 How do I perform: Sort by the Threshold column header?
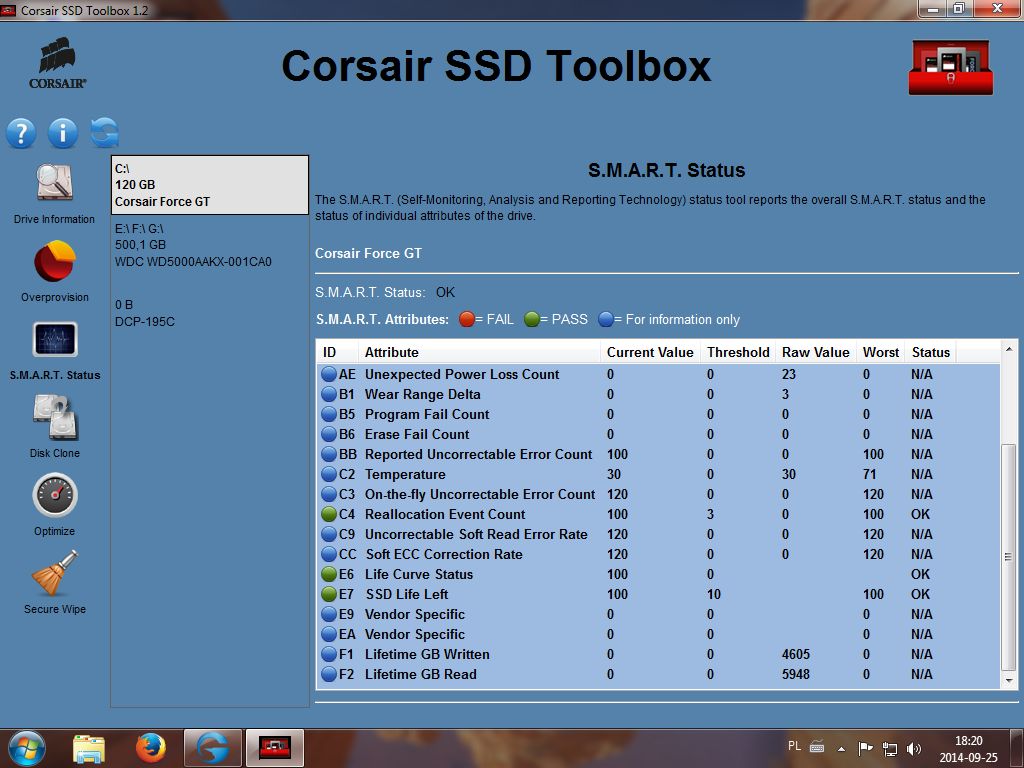[738, 352]
